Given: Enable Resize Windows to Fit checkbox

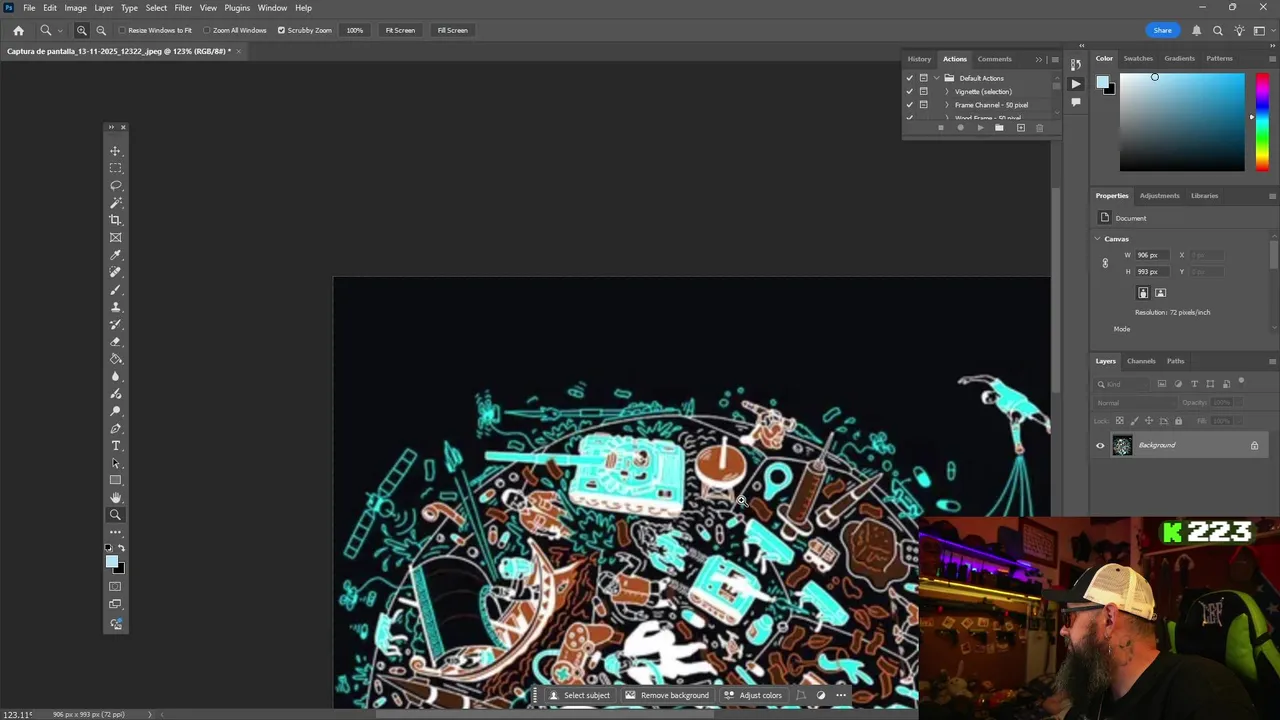Looking at the screenshot, I should point(122,30).
